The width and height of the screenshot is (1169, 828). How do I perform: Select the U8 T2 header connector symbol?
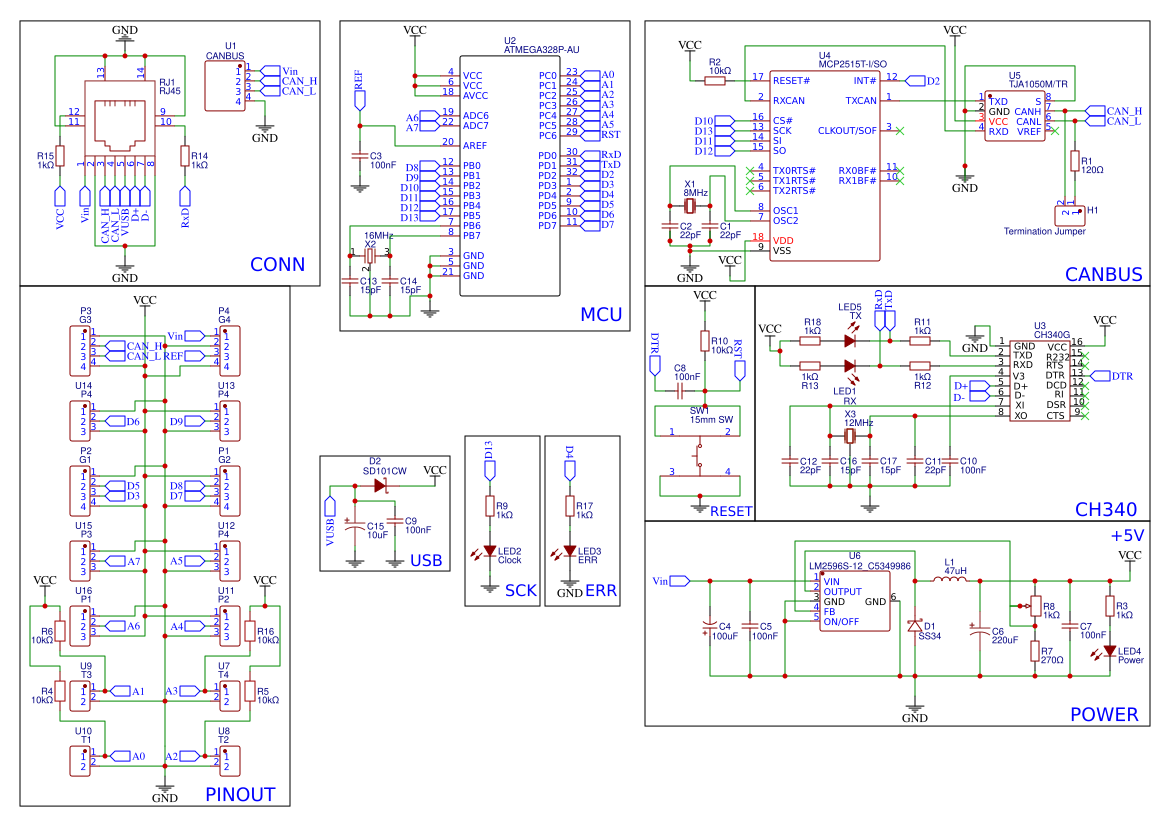pyautogui.click(x=230, y=761)
